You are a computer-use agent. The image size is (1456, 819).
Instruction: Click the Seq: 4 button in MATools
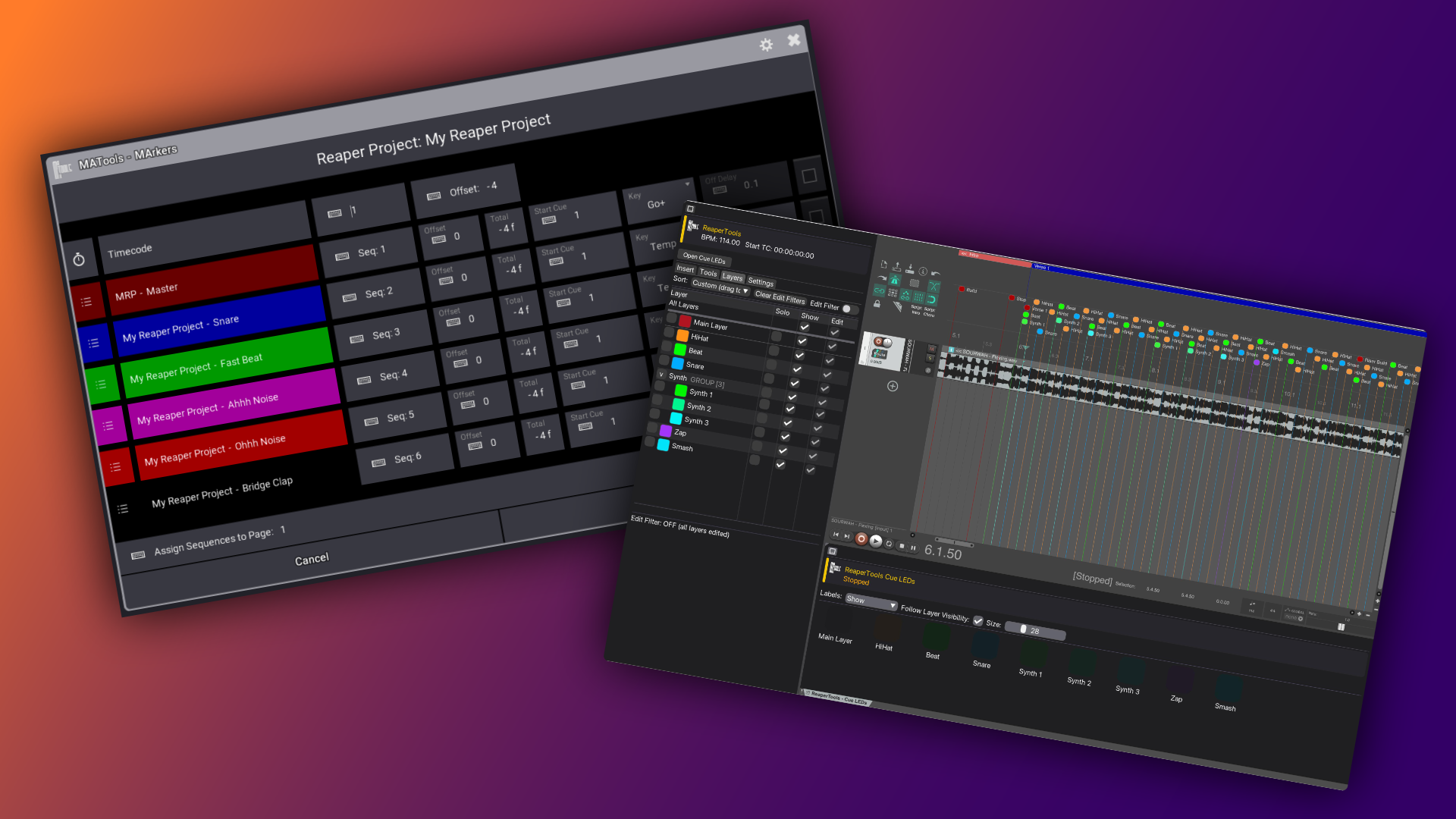[391, 375]
